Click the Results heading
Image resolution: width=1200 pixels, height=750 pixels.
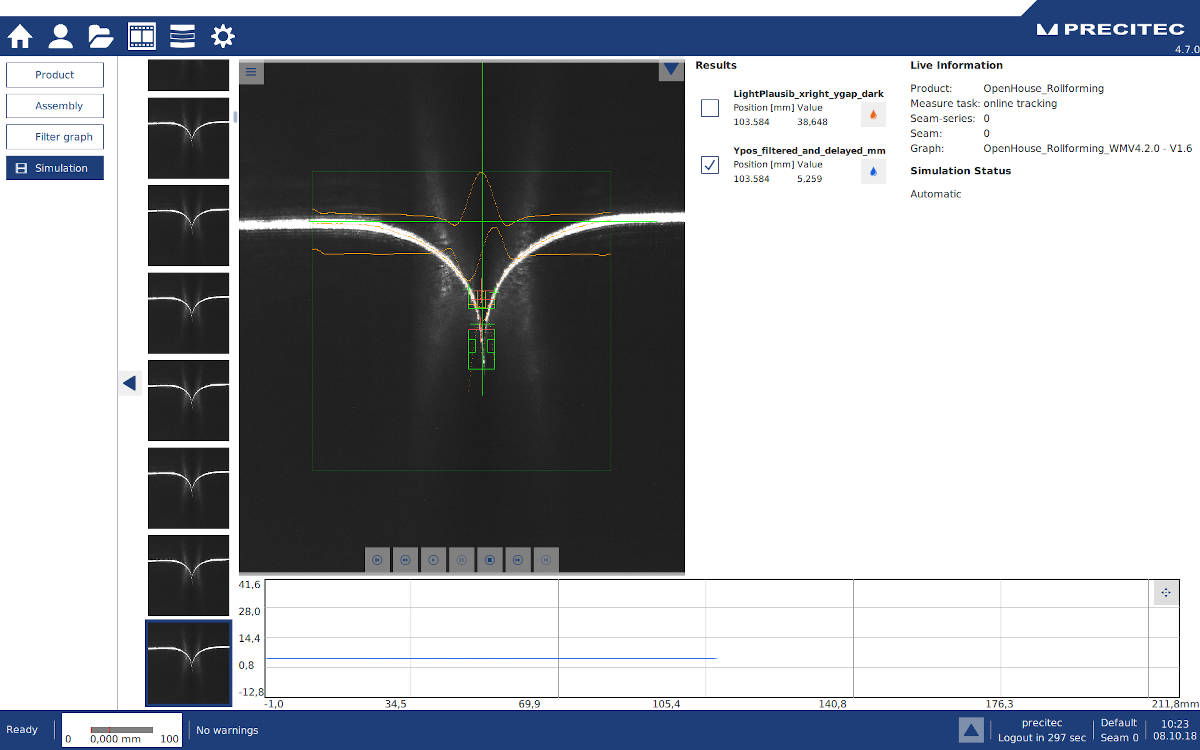pos(716,66)
